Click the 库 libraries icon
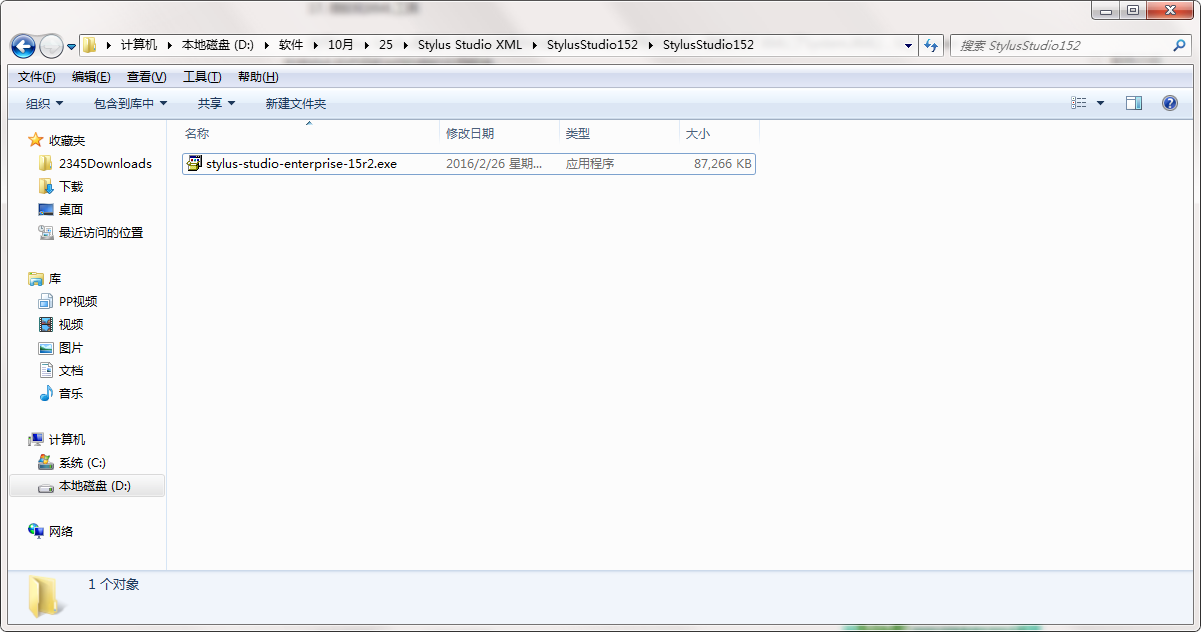The width and height of the screenshot is (1201, 632). 36,278
